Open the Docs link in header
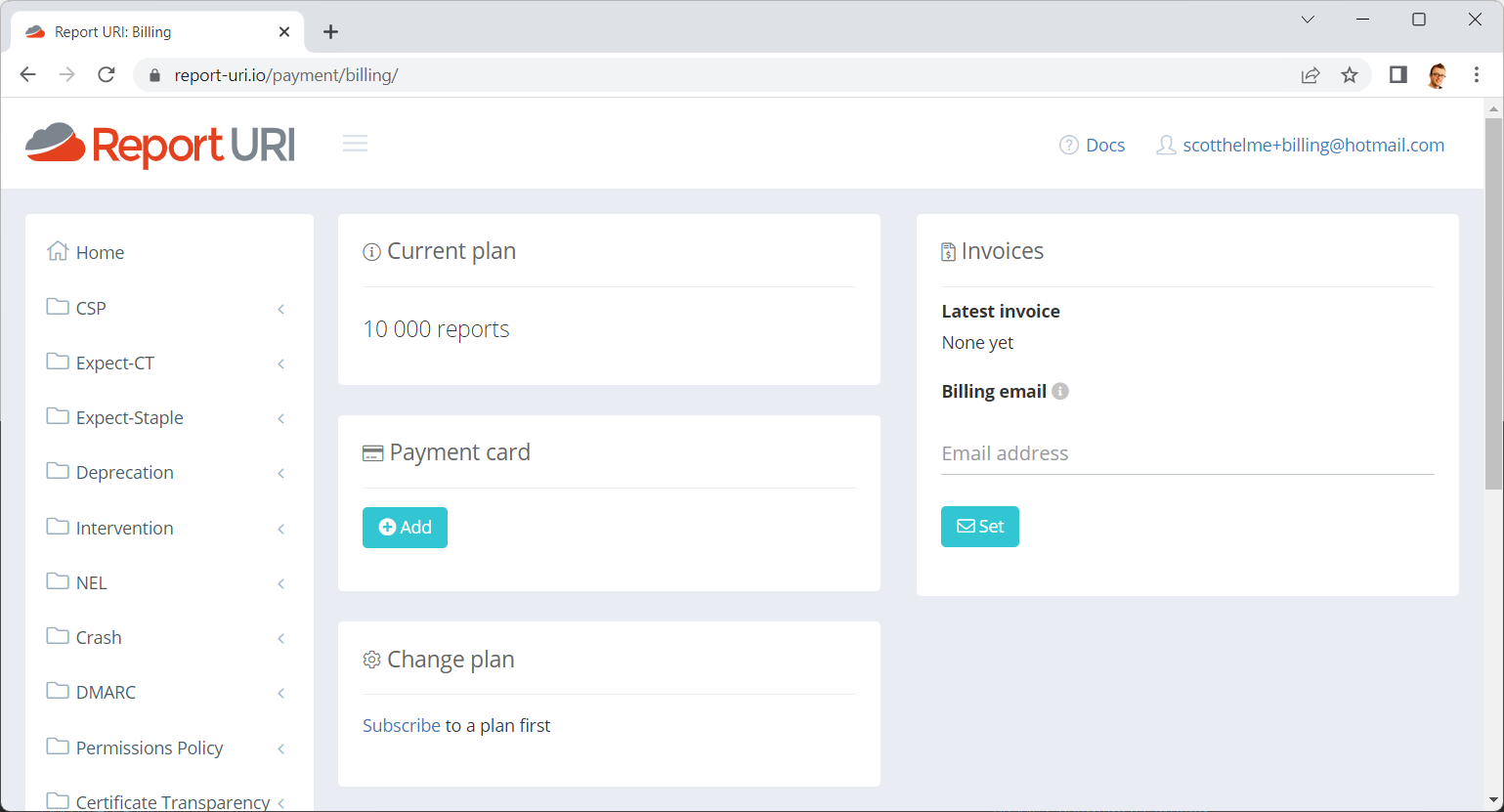This screenshot has height=812, width=1504. tap(1093, 145)
